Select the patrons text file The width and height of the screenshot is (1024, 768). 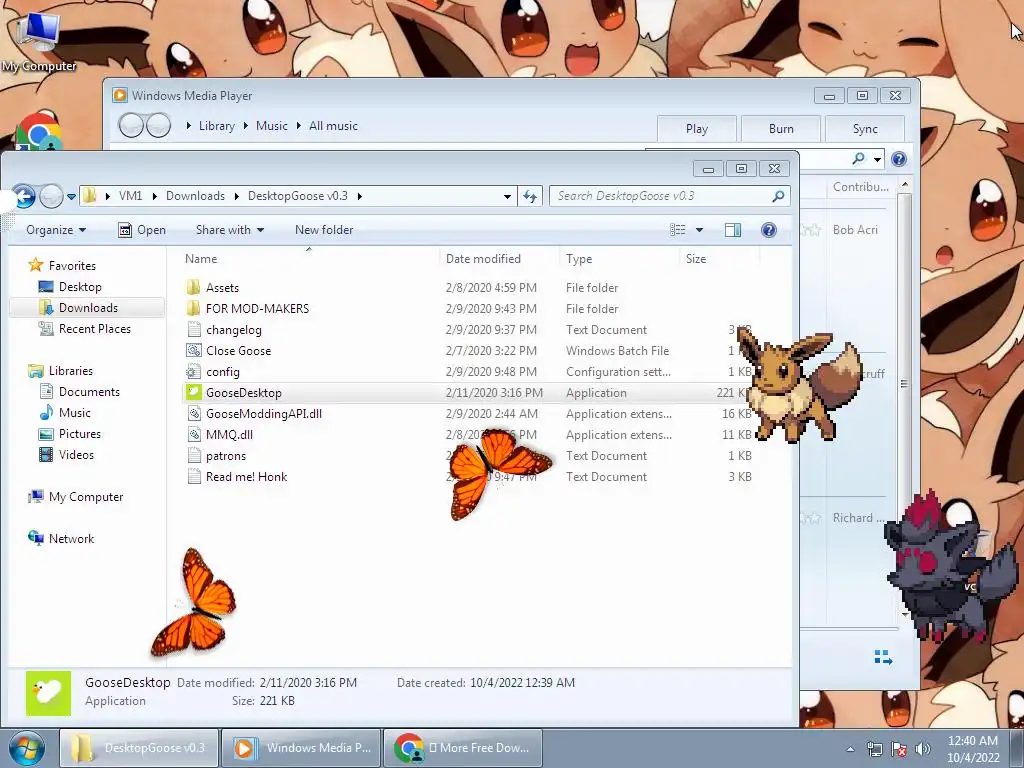coord(225,456)
